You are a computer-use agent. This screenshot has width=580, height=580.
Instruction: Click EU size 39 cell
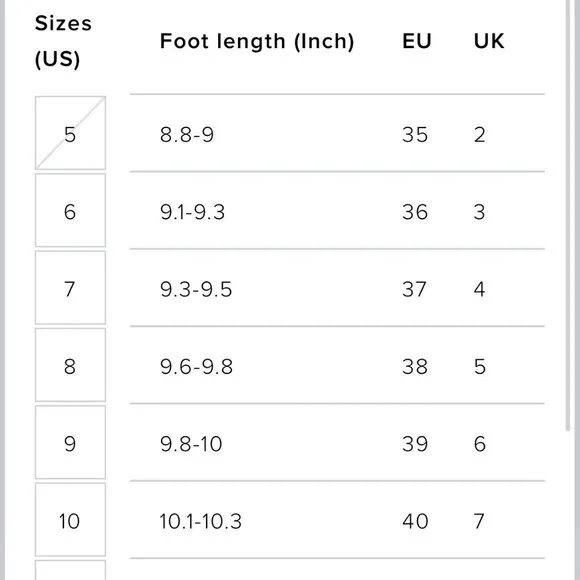click(x=415, y=444)
